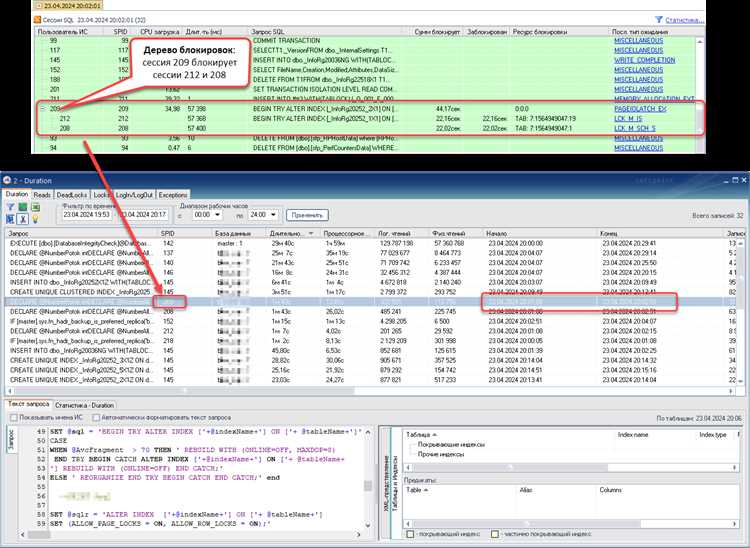Select the vertical Запрос side tab

point(11,439)
